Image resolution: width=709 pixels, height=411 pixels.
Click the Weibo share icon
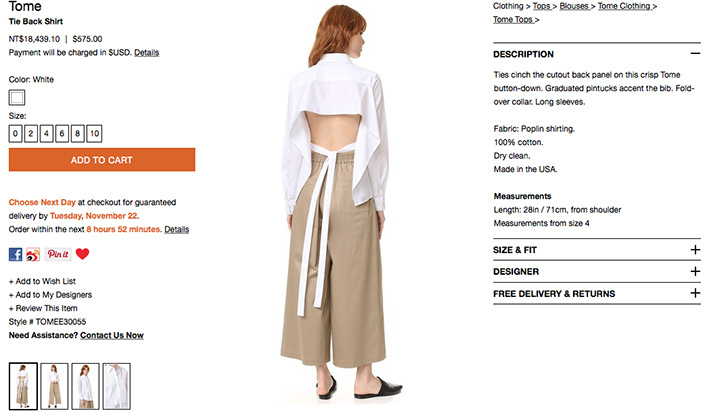[x=33, y=254]
